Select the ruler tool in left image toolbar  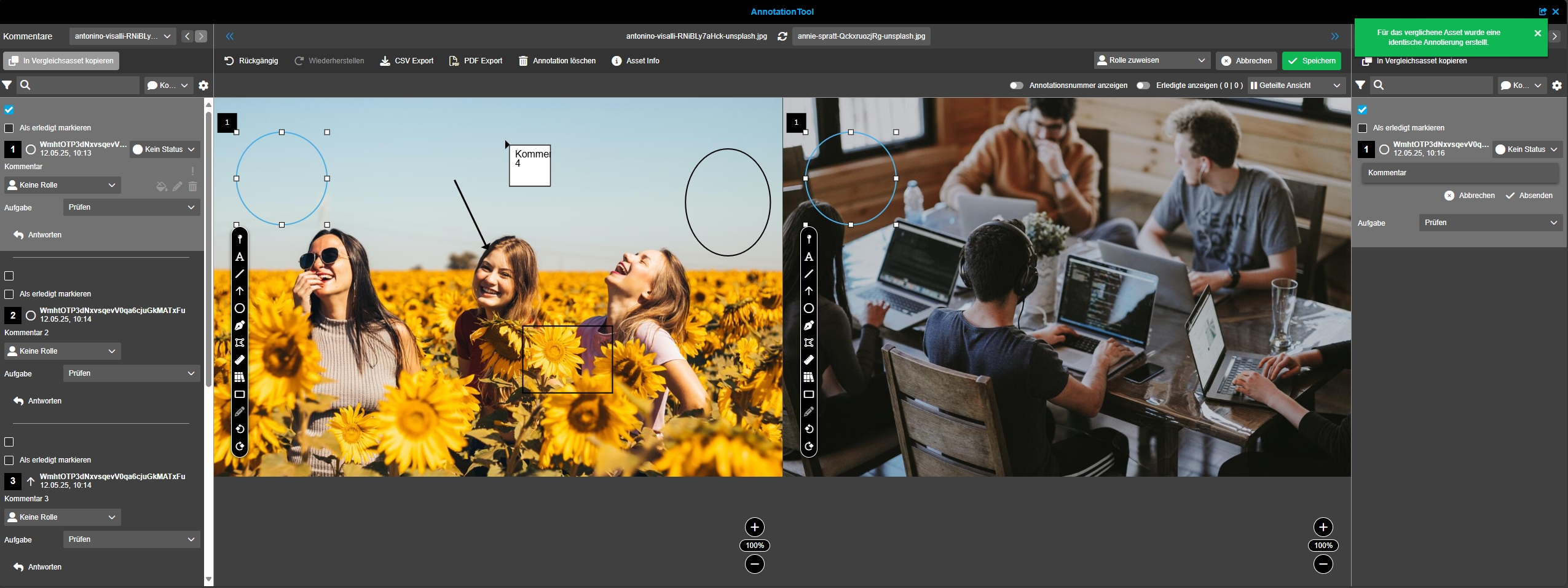pyautogui.click(x=240, y=360)
